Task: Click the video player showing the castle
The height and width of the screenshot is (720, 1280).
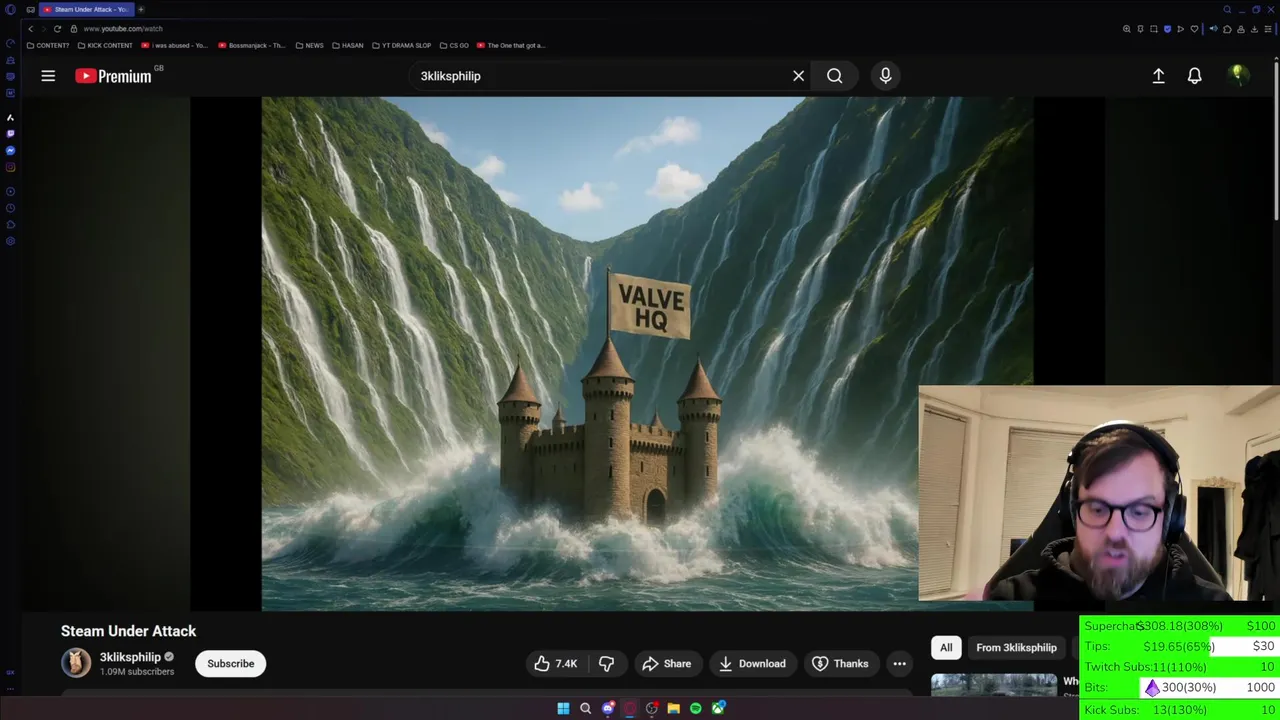Action: tap(647, 353)
